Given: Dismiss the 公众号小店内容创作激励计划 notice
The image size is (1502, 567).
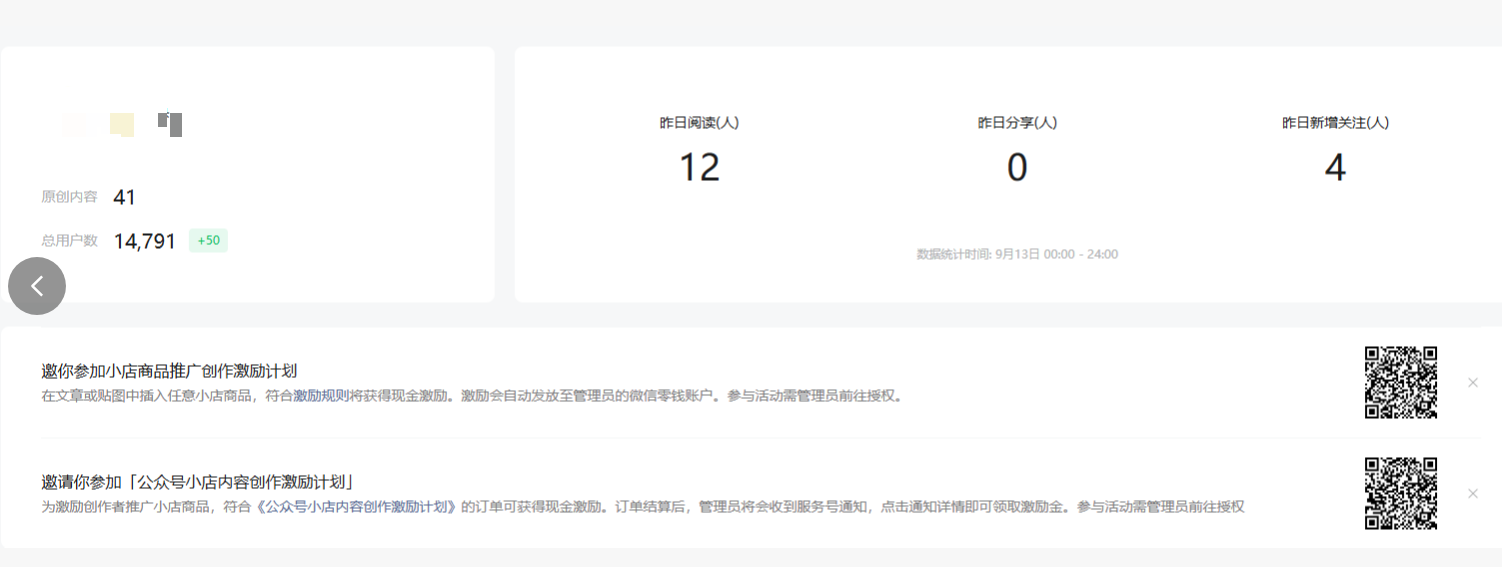Looking at the screenshot, I should [1472, 493].
